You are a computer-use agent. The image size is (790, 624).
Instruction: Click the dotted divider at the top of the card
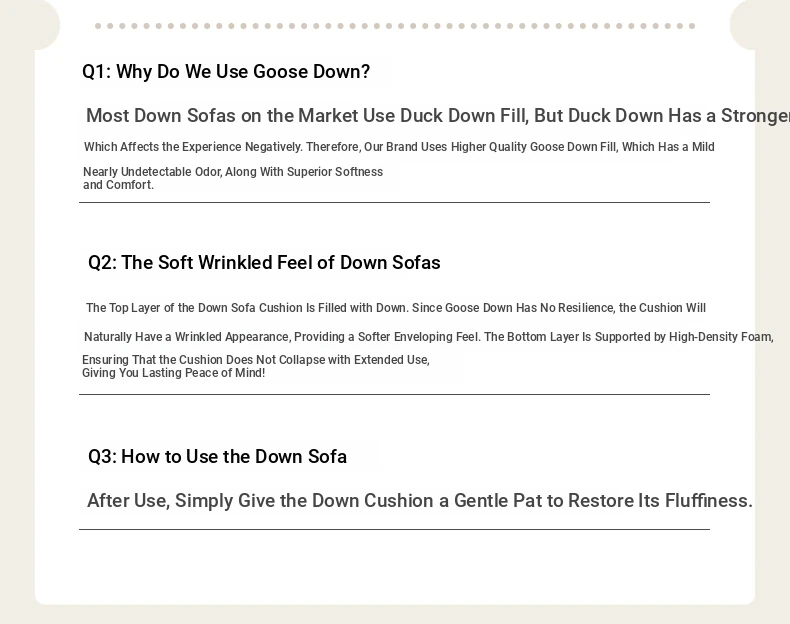(395, 26)
